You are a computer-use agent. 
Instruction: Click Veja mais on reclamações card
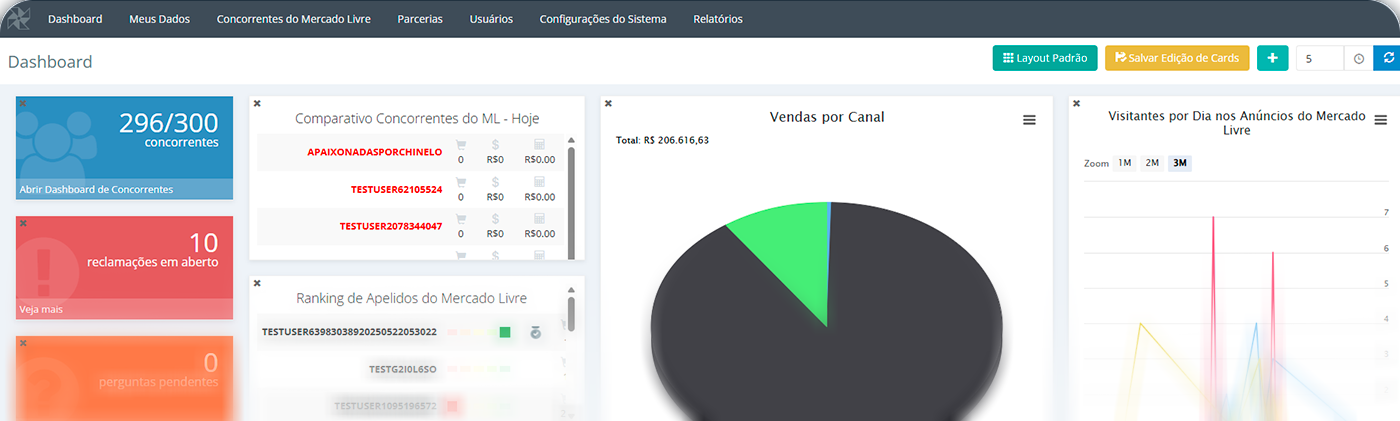(x=41, y=309)
